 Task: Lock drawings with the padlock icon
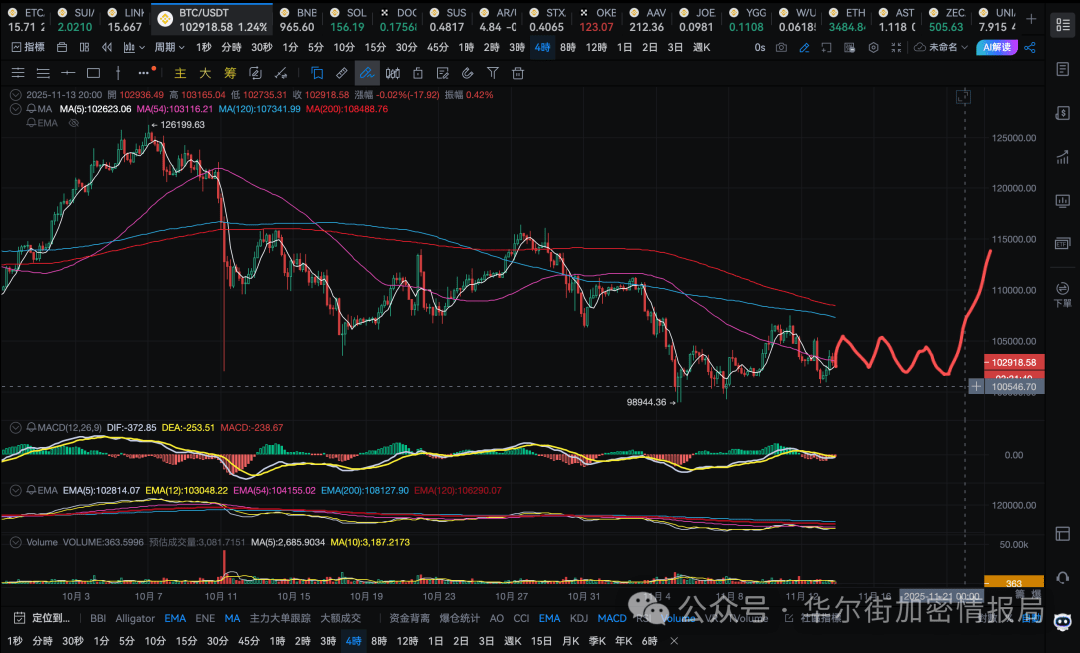[x=417, y=73]
